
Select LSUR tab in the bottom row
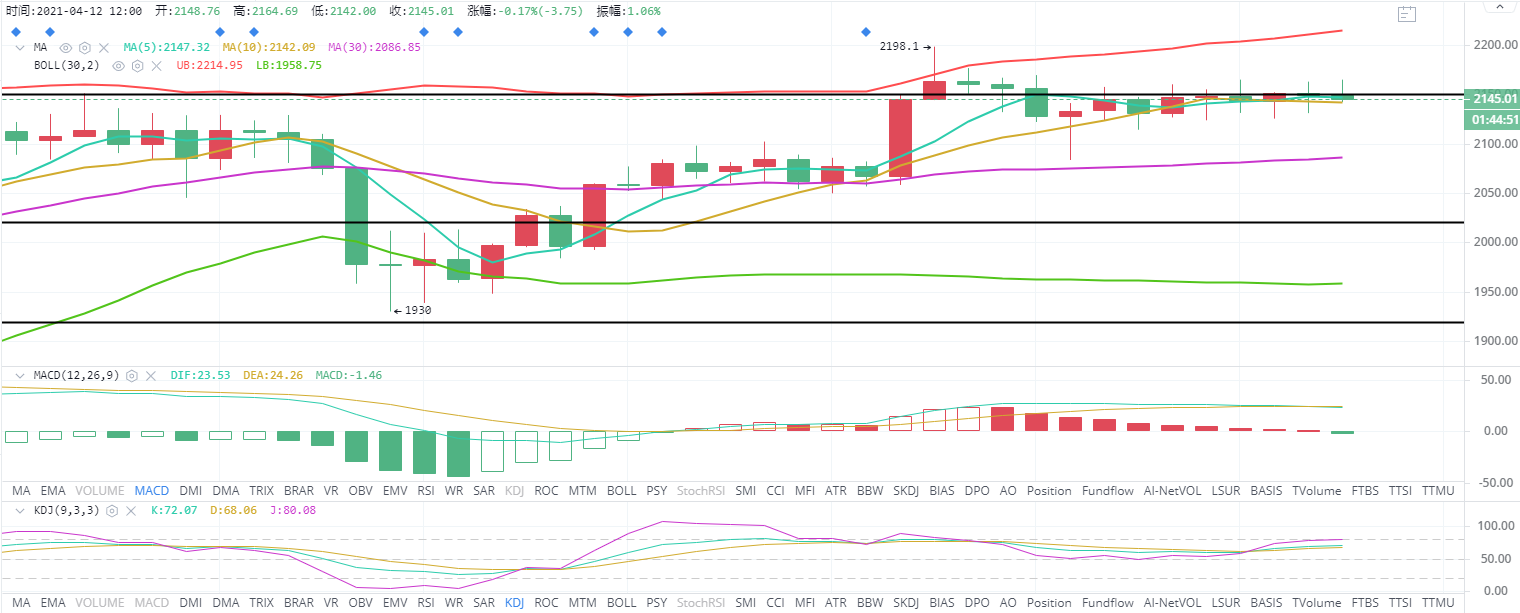pyautogui.click(x=1225, y=603)
